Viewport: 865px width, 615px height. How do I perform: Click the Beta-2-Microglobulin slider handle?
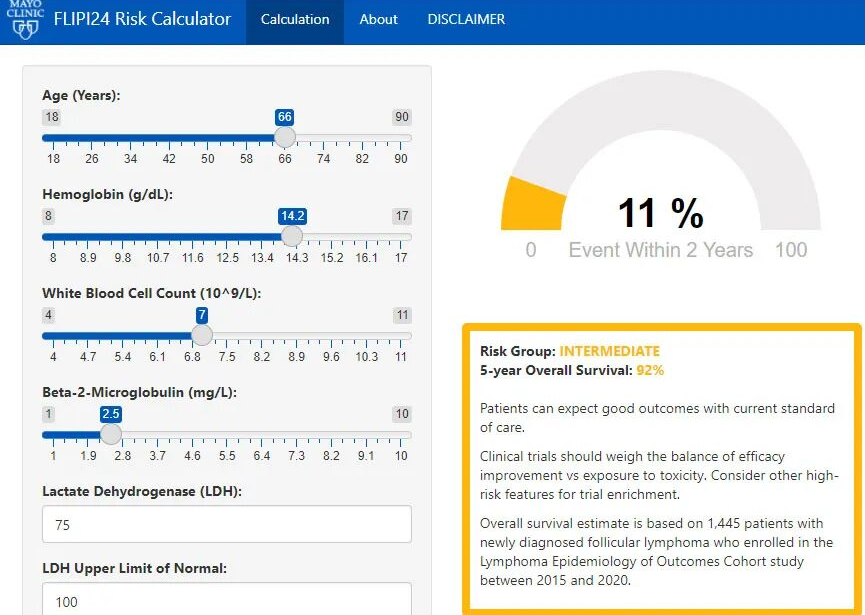coord(111,434)
